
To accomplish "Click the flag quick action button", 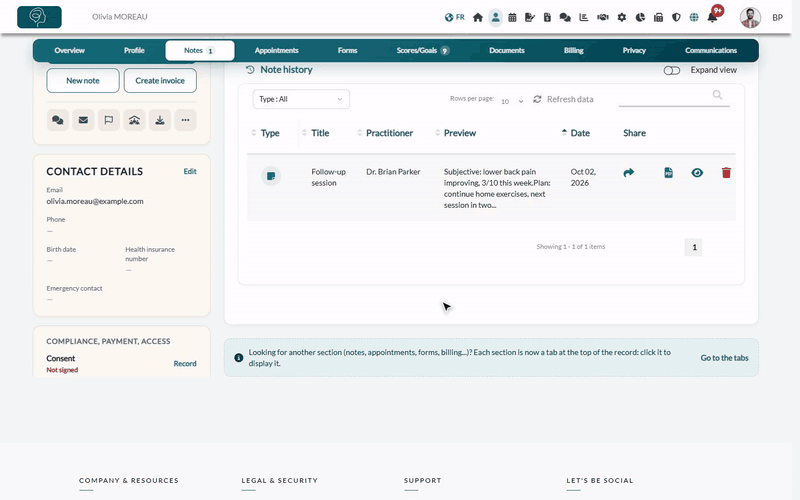I will (109, 120).
